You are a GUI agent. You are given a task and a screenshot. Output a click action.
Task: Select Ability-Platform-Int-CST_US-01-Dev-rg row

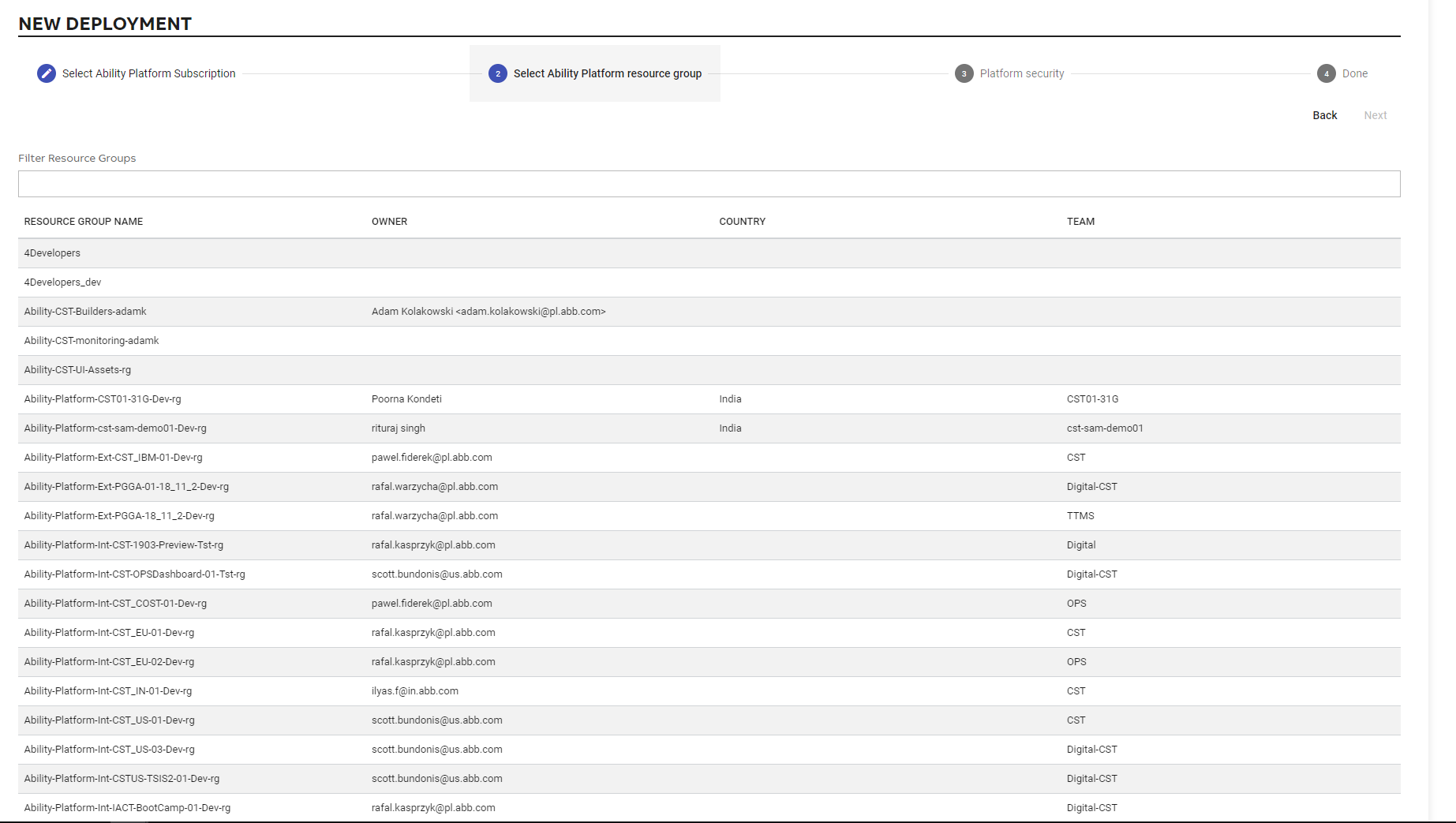[x=709, y=720]
